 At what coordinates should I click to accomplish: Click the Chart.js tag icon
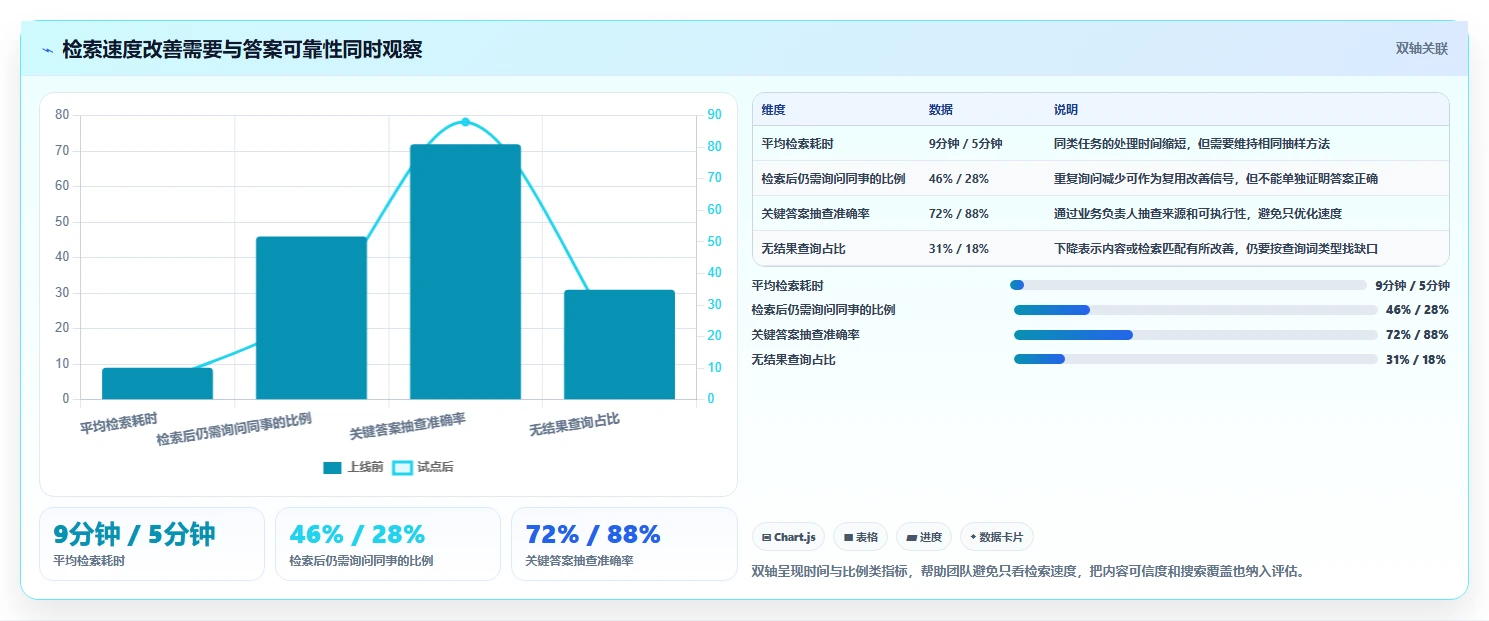(766, 538)
